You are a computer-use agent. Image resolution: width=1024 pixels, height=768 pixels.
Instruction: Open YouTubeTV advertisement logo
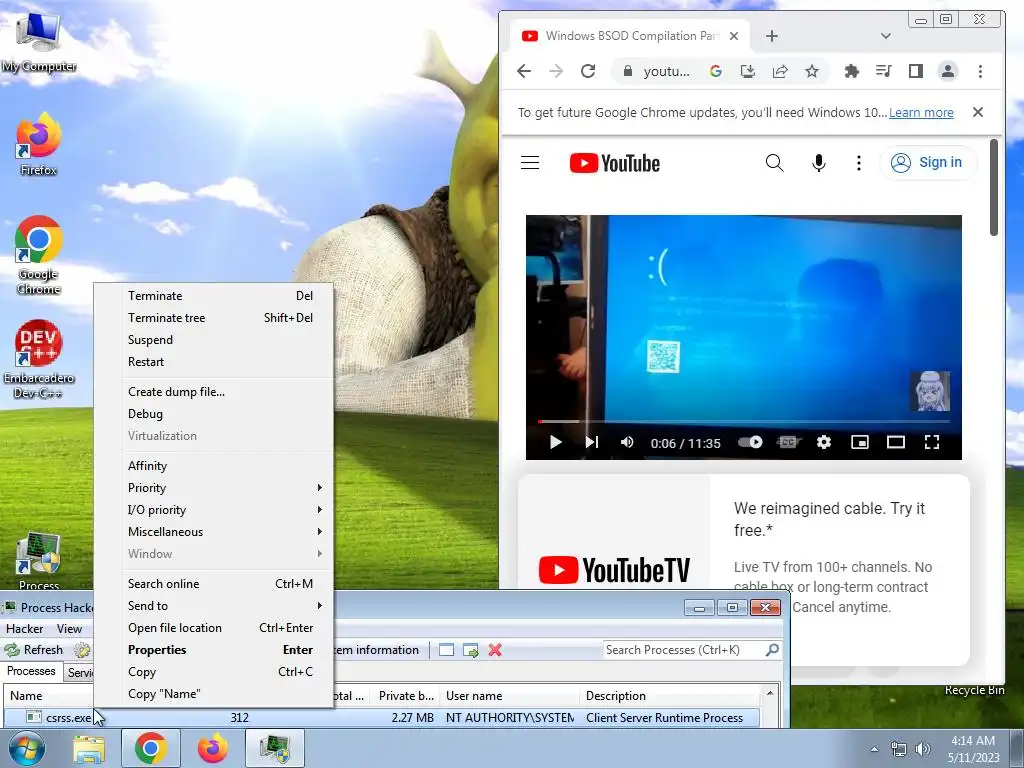click(x=614, y=570)
